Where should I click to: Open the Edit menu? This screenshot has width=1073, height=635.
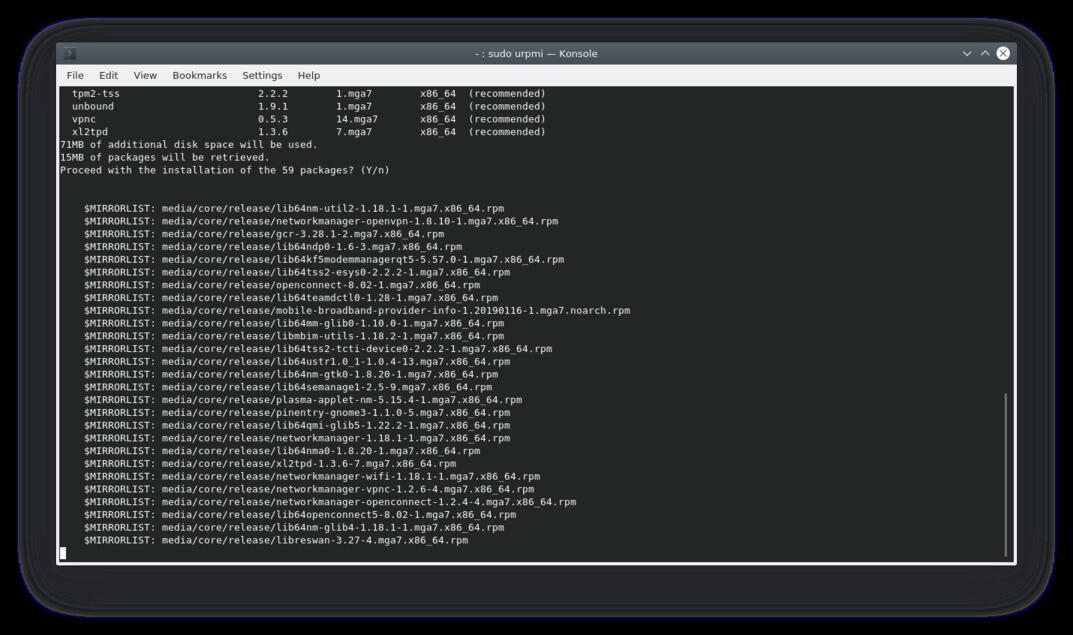point(108,75)
